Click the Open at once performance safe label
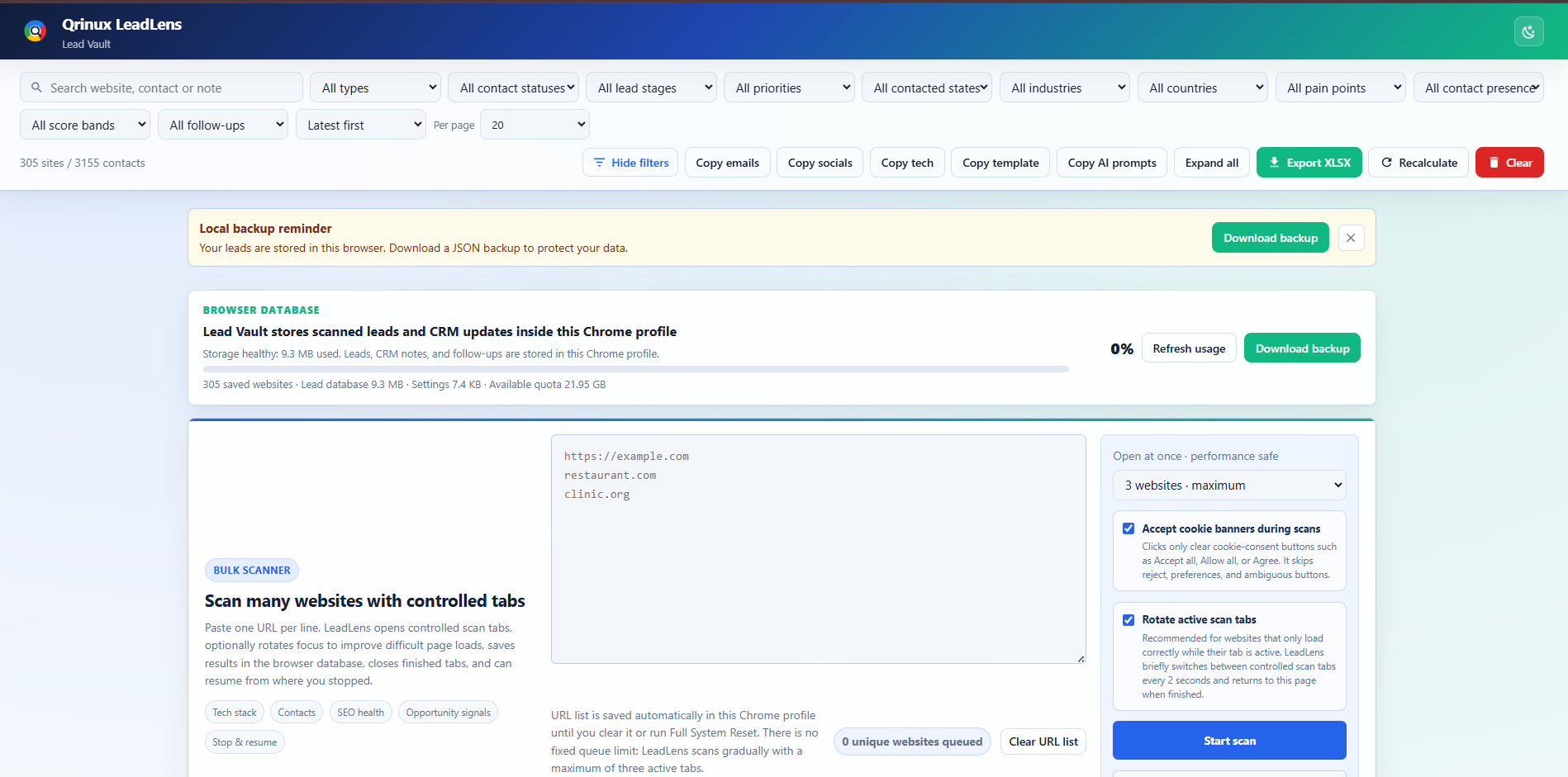 (1195, 456)
